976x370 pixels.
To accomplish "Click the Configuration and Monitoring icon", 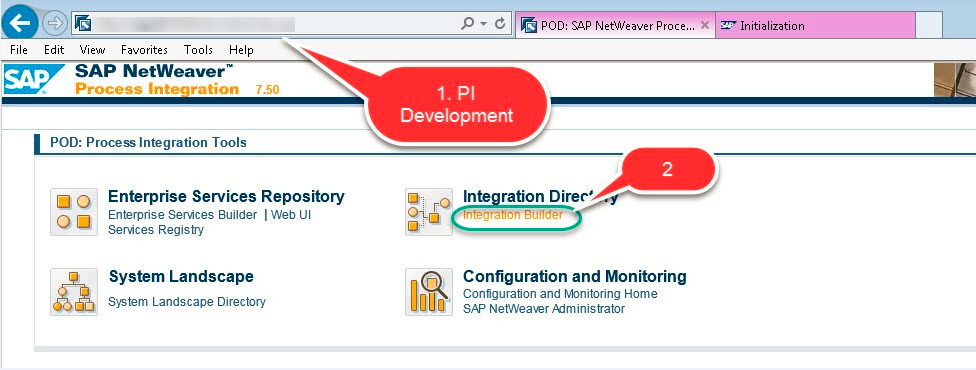I will tap(429, 292).
